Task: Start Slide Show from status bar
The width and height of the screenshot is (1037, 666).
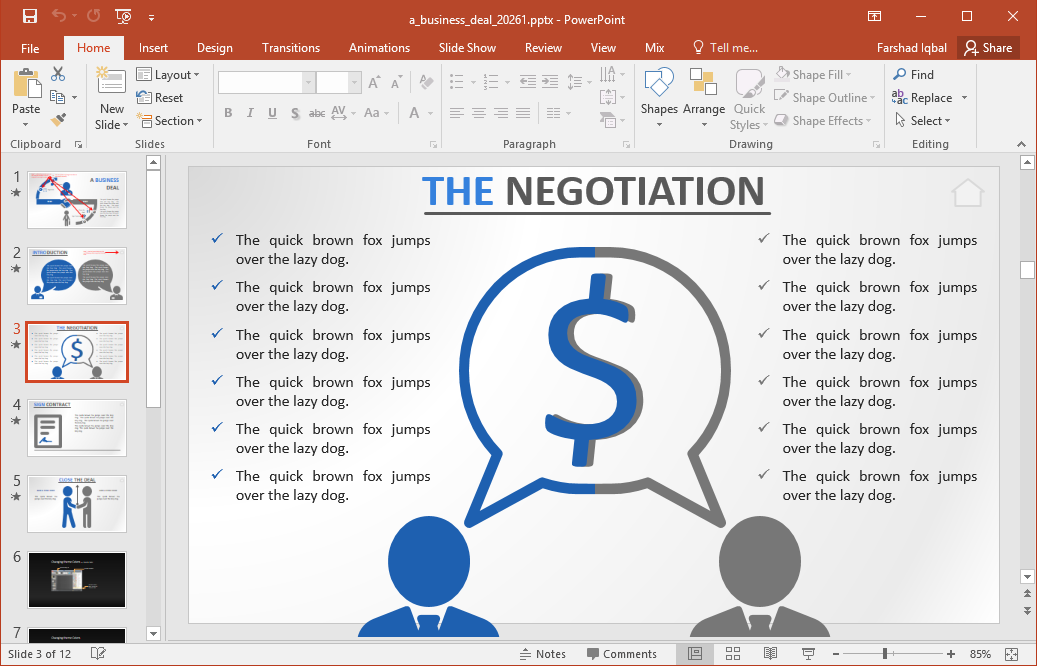Action: click(x=808, y=654)
